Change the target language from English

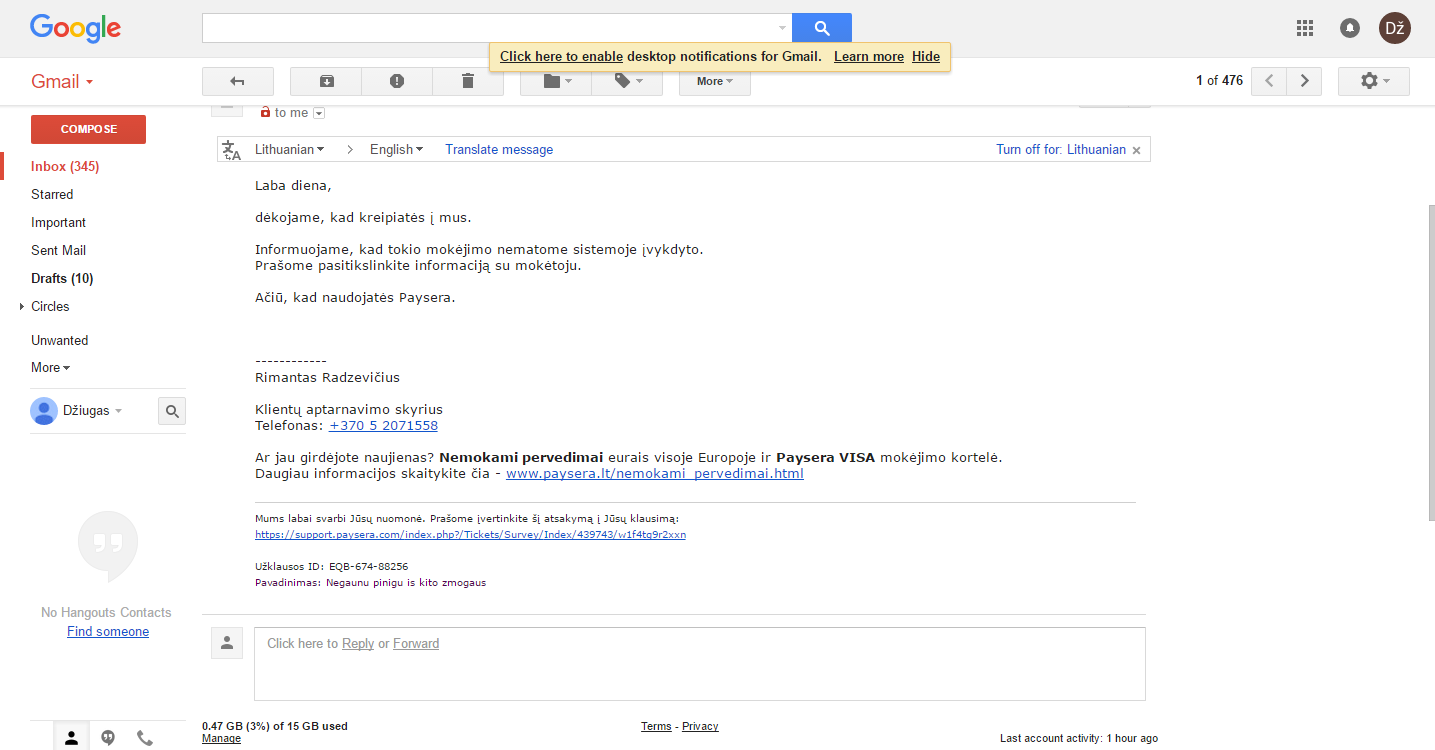click(x=396, y=150)
